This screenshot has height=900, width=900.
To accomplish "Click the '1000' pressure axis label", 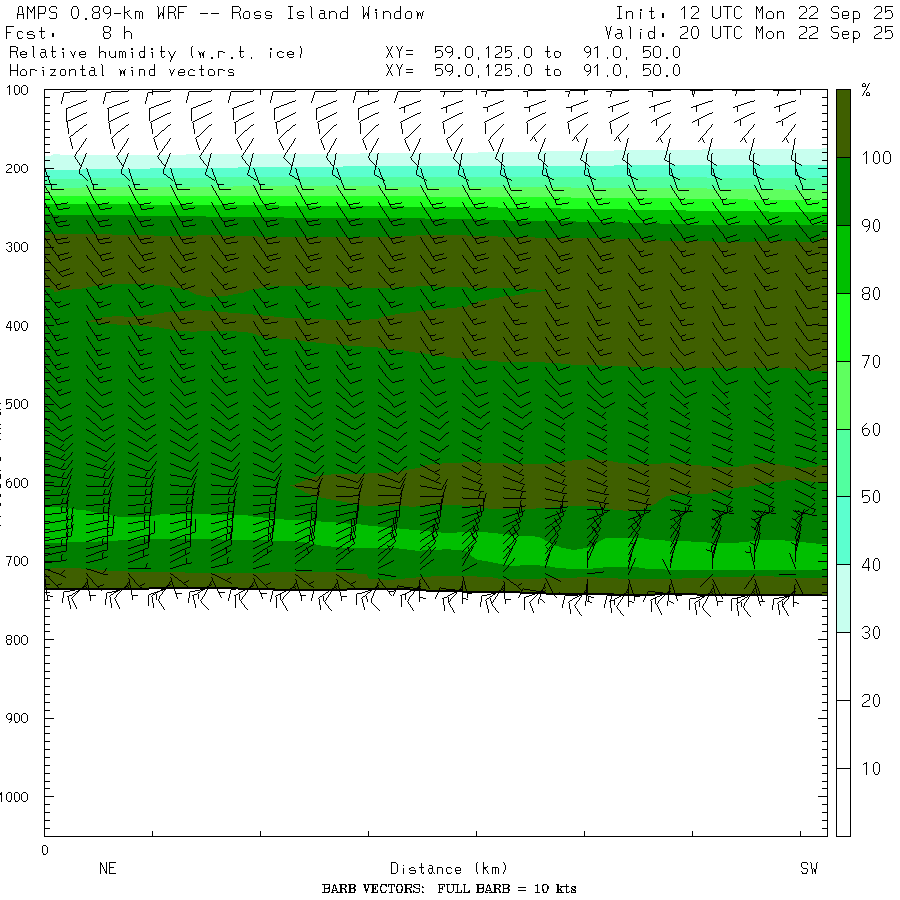I will pos(14,797).
